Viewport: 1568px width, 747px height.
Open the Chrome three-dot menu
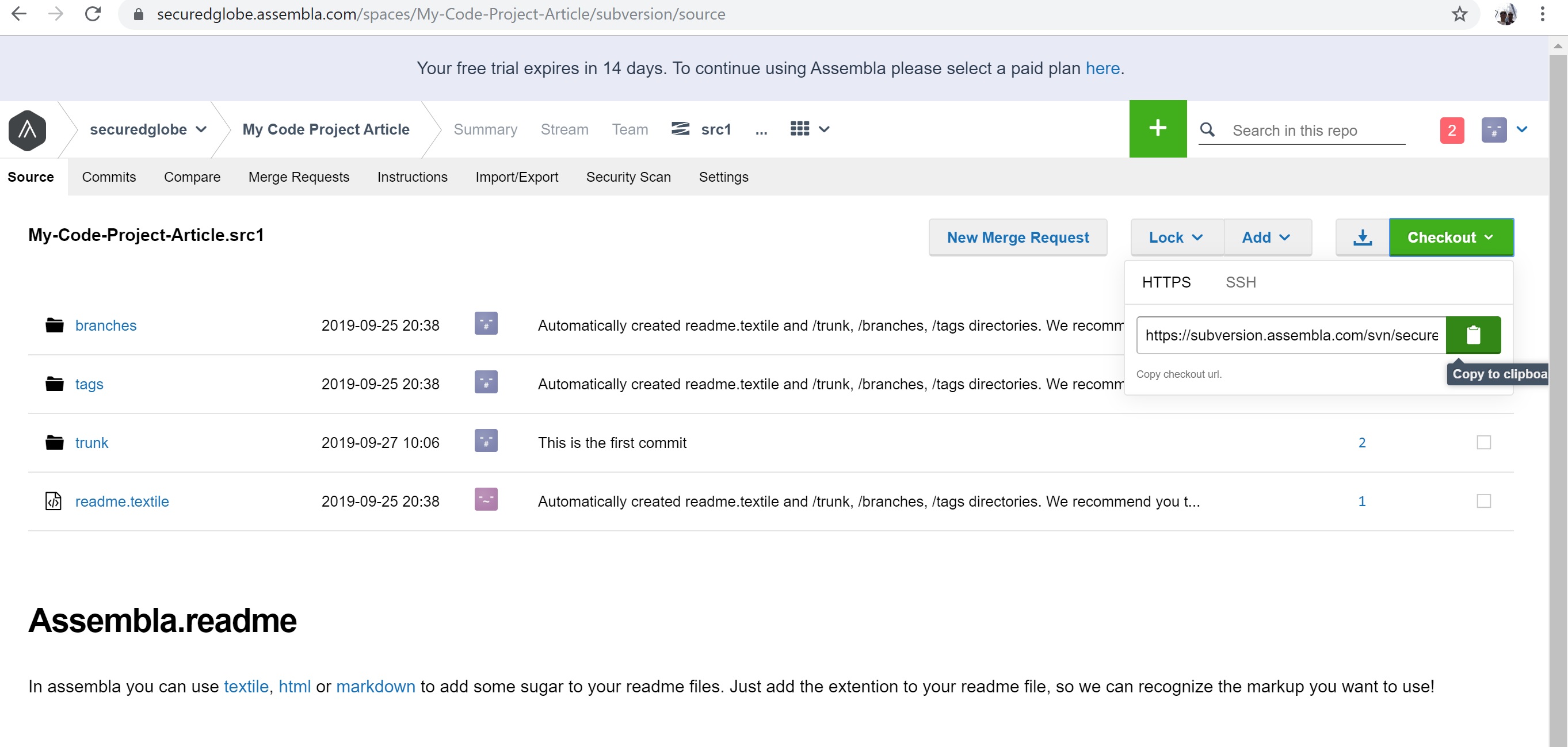click(1543, 14)
